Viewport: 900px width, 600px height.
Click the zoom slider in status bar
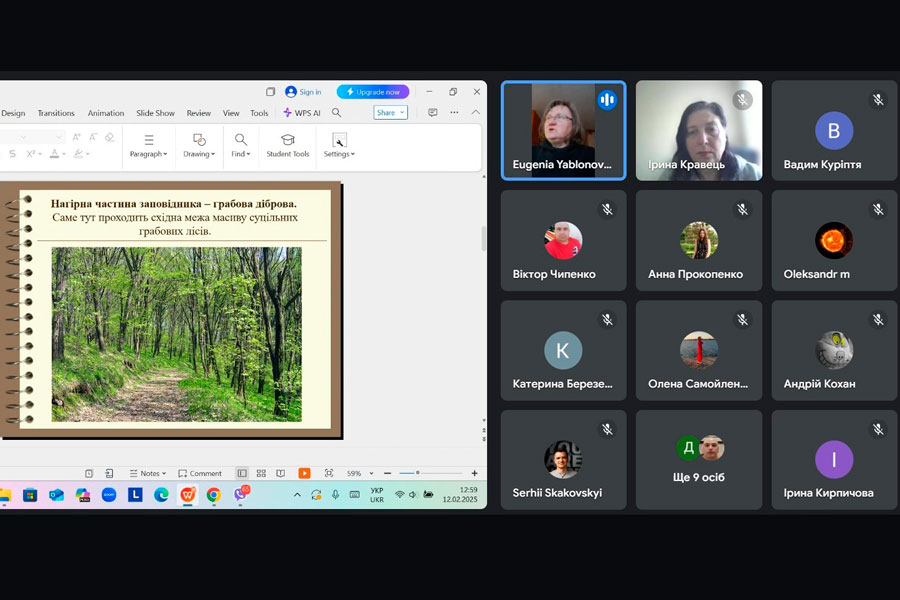click(x=418, y=473)
